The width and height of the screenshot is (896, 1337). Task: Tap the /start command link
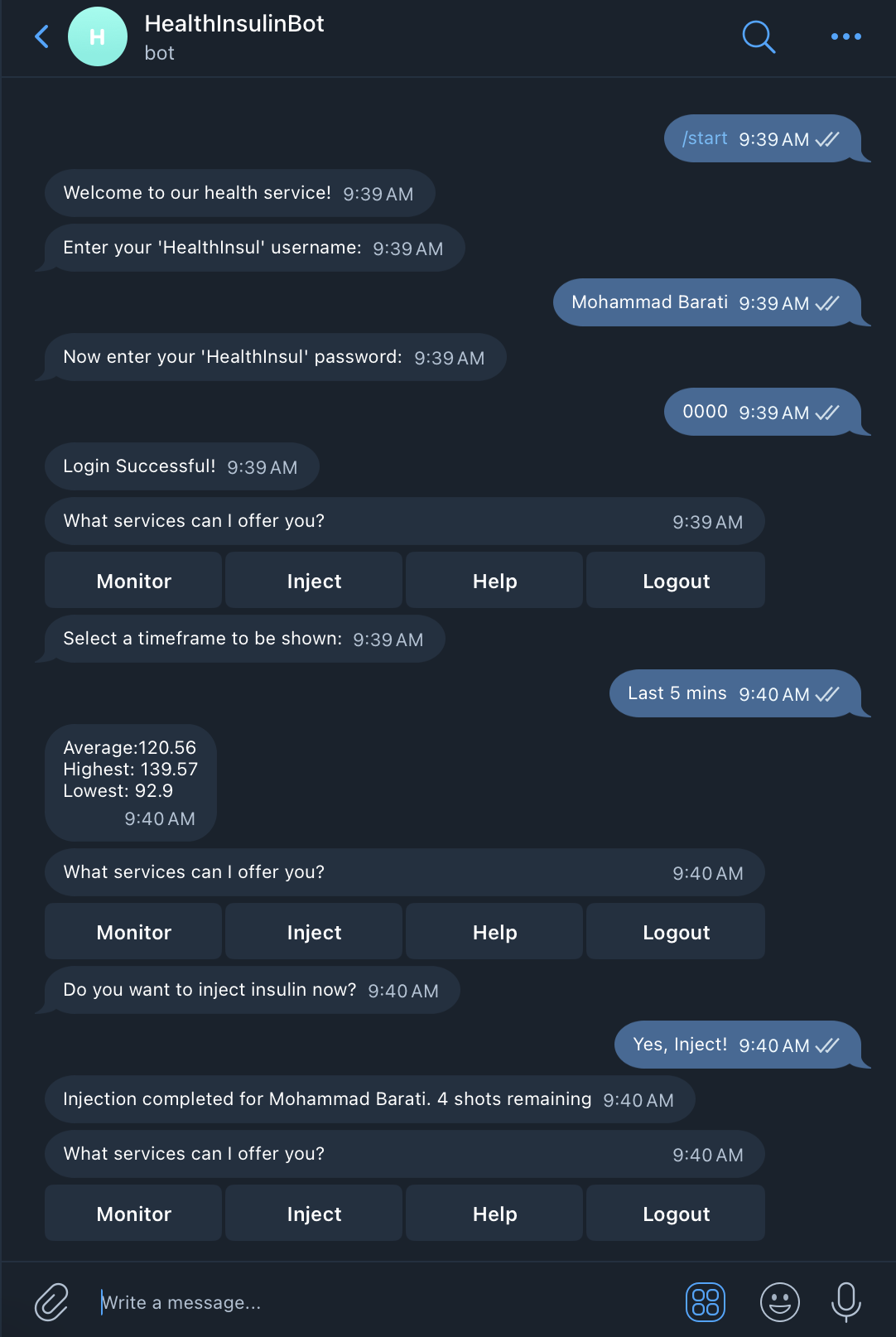pyautogui.click(x=703, y=138)
